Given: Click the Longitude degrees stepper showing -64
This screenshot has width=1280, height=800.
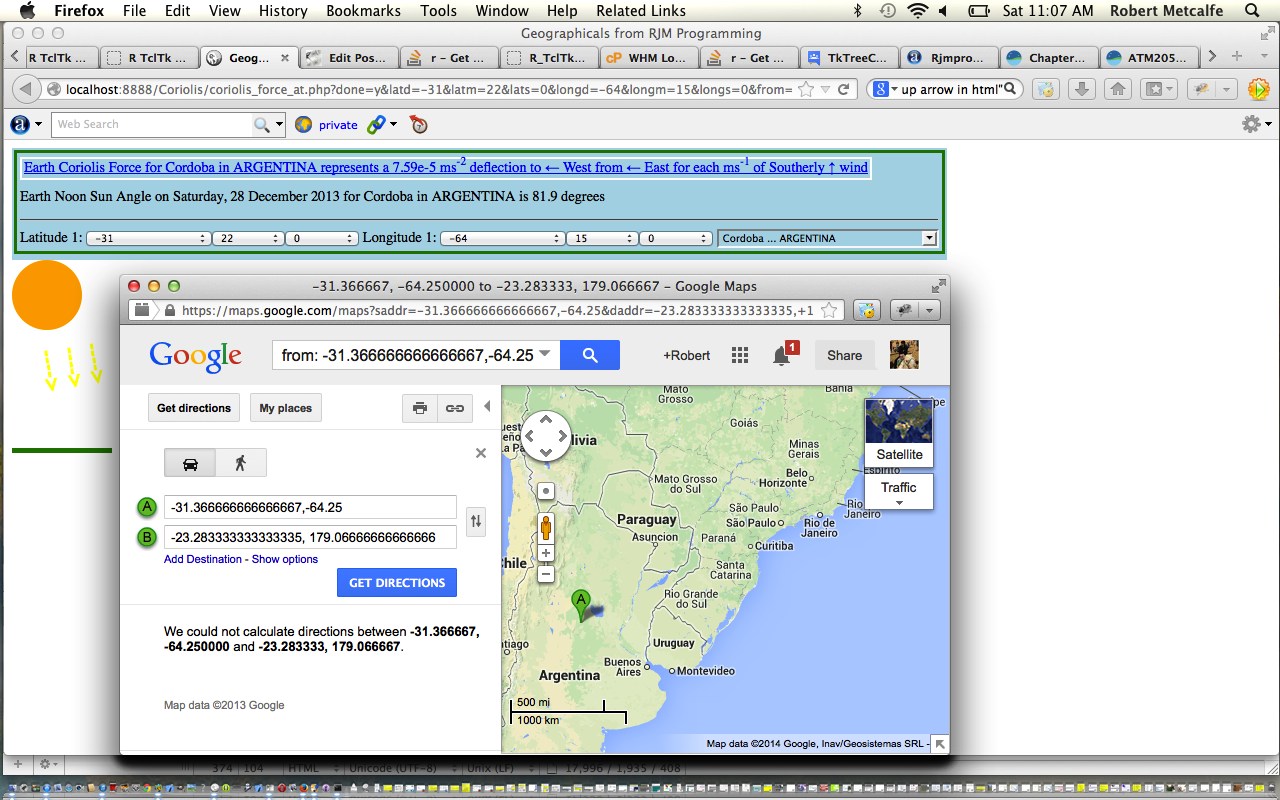Looking at the screenshot, I should 503,238.
